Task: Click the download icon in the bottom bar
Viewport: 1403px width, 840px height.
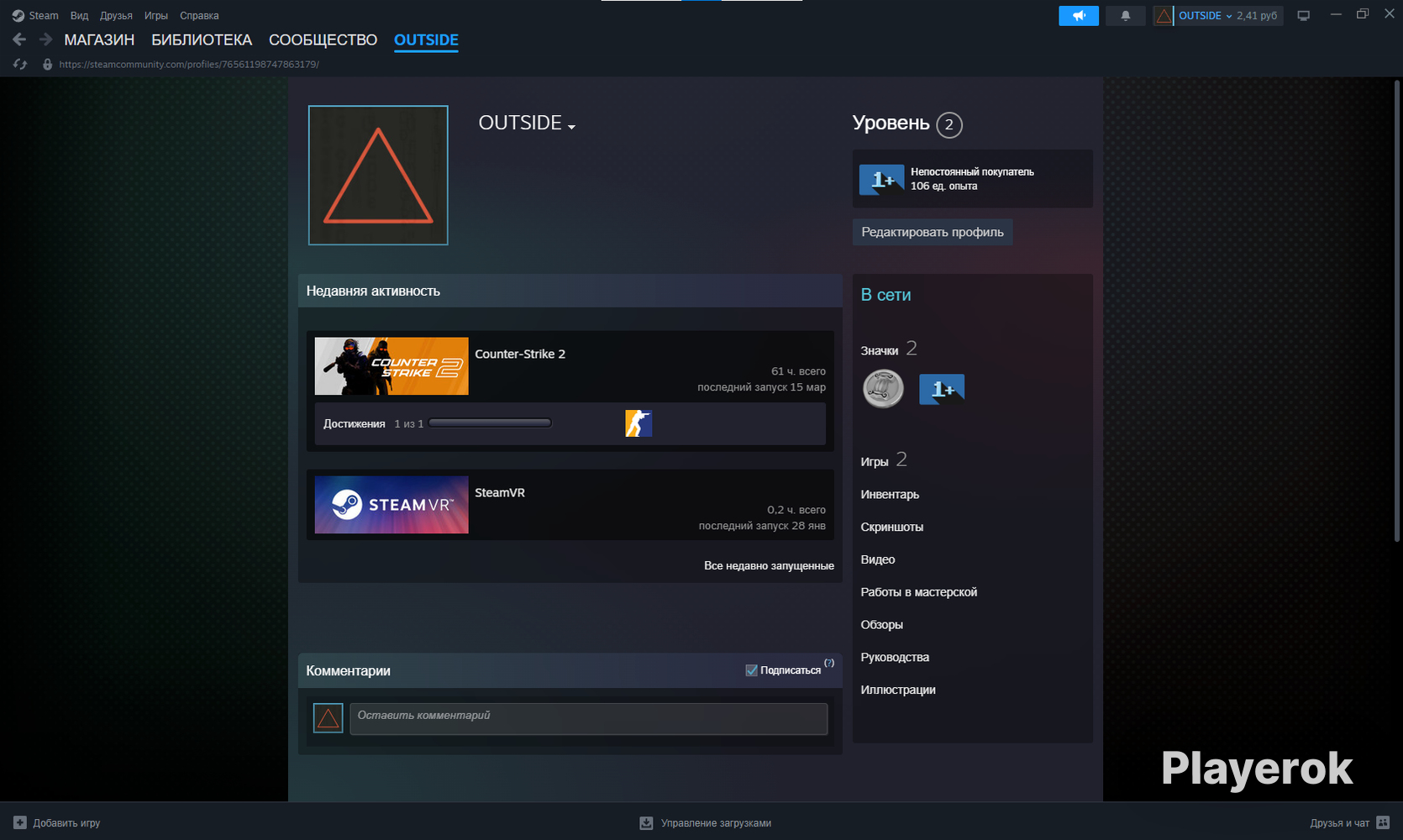Action: 646,823
